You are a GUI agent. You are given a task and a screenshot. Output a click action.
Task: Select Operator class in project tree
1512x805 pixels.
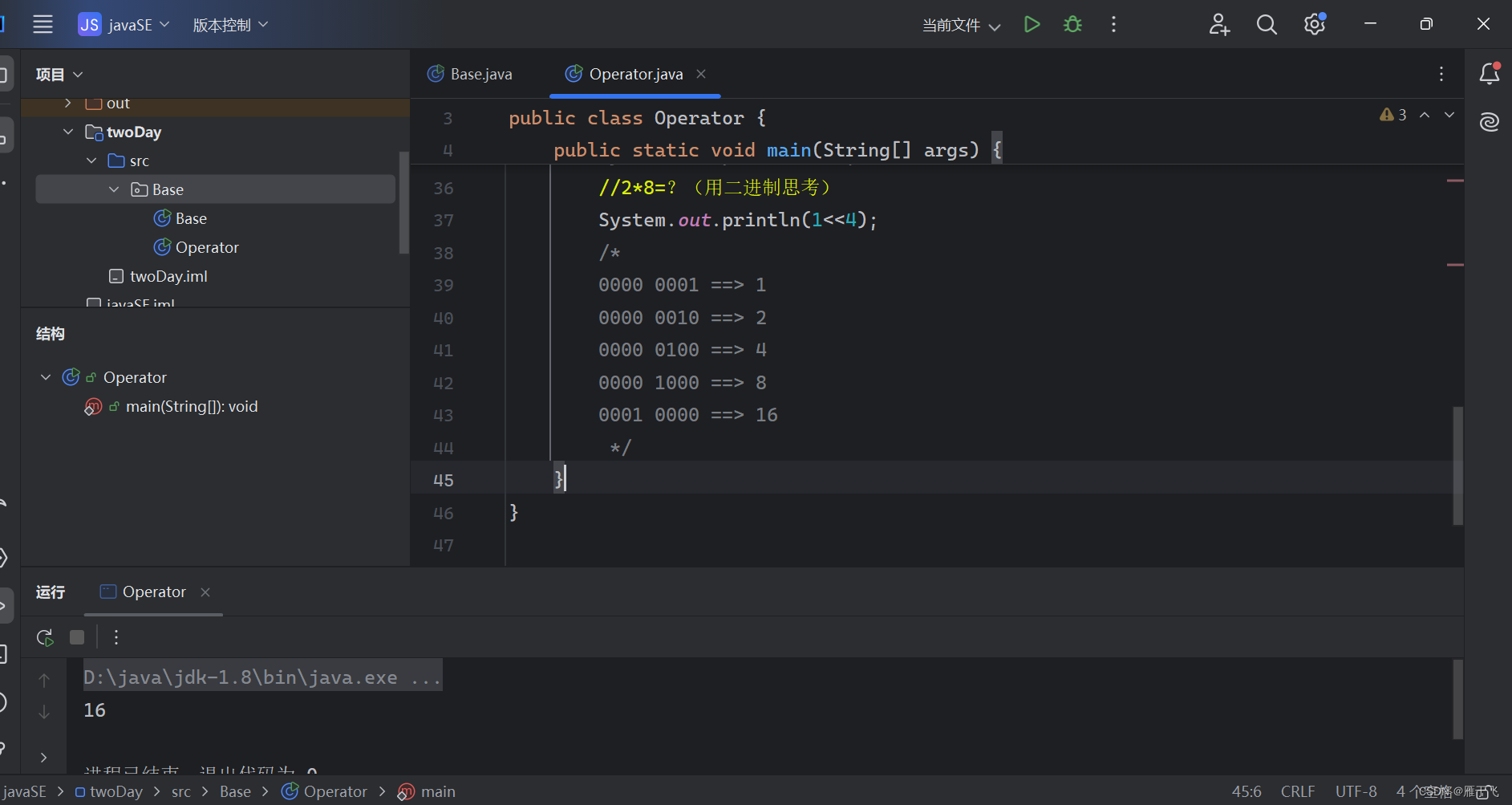tap(197, 247)
